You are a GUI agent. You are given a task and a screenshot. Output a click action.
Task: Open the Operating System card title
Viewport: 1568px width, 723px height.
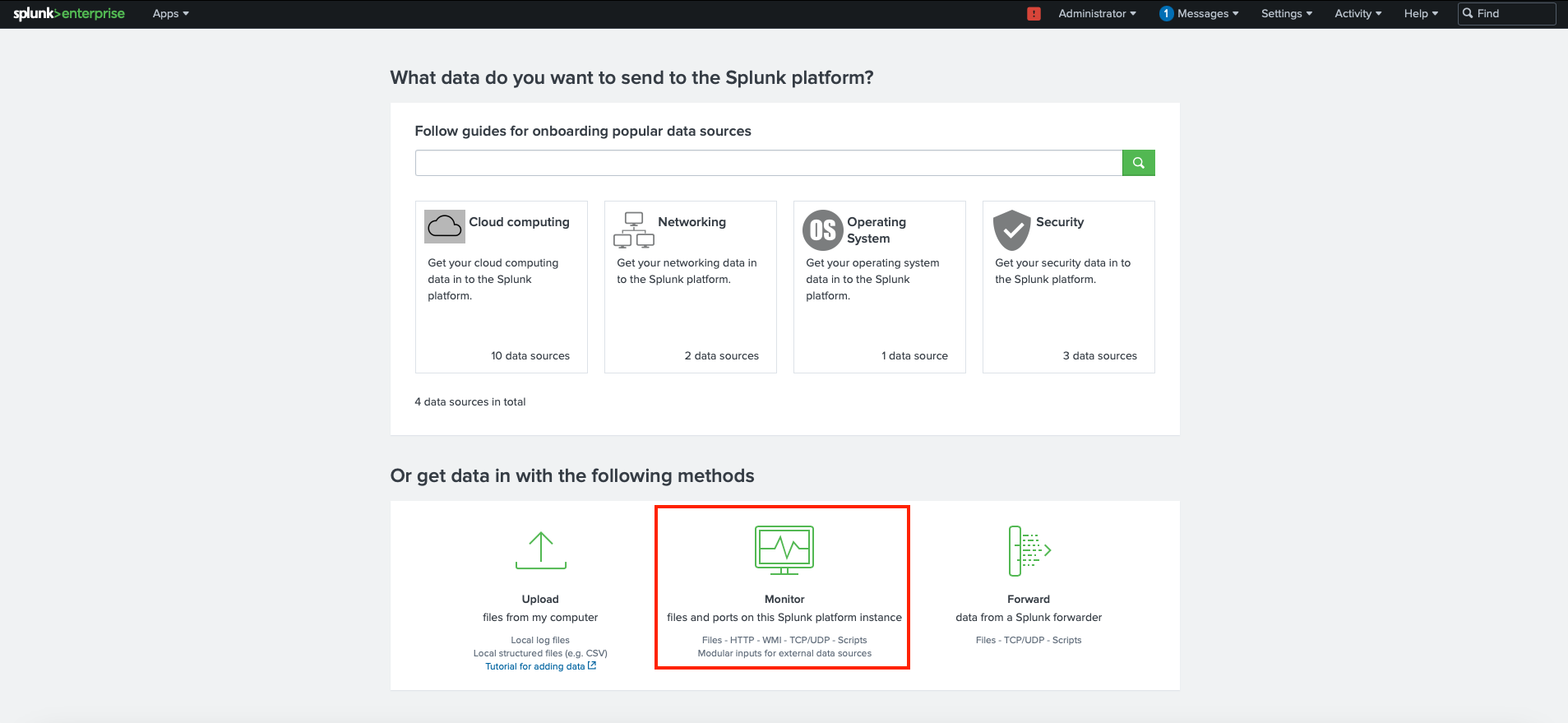(x=877, y=230)
